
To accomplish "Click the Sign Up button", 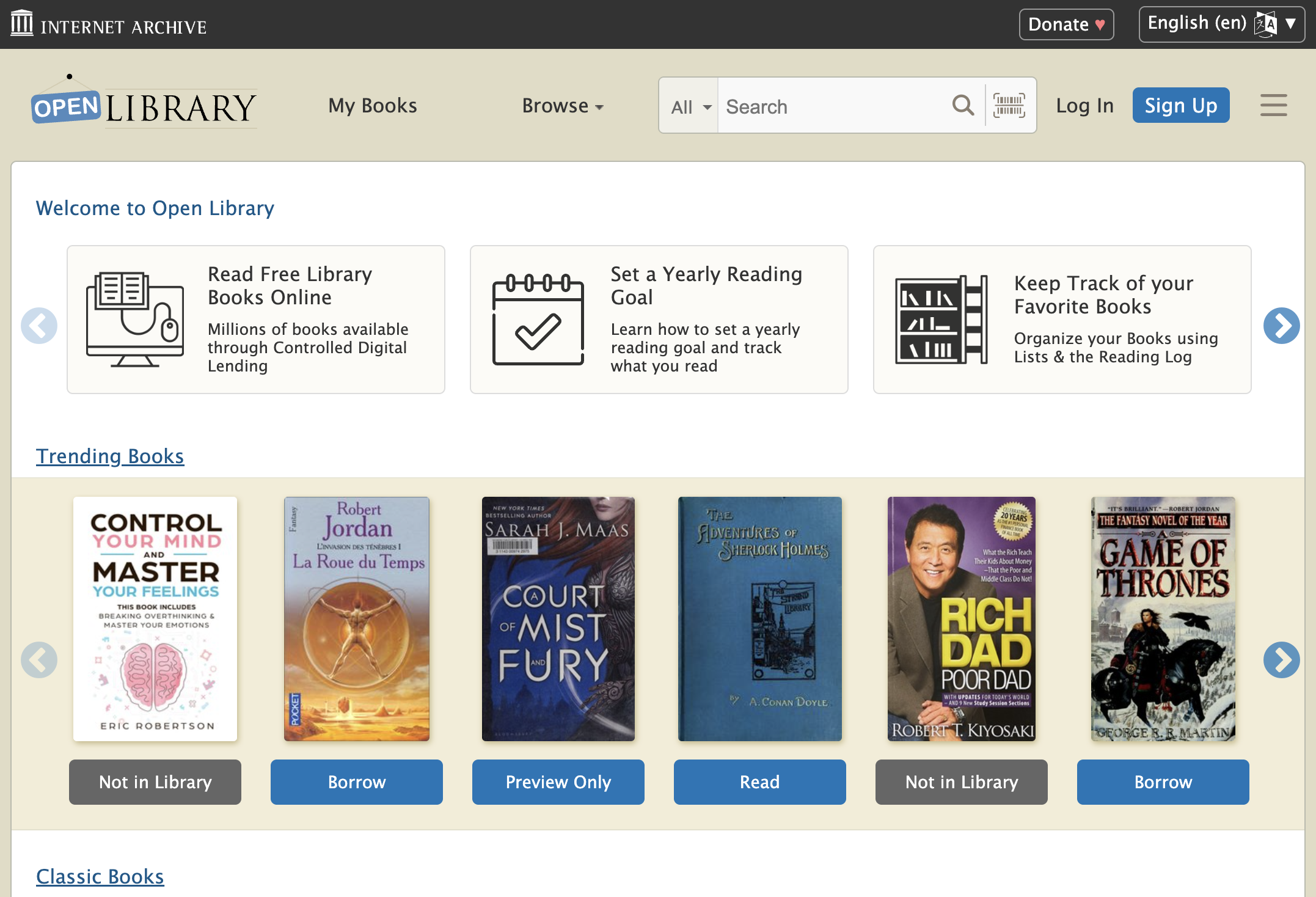I will pos(1180,105).
